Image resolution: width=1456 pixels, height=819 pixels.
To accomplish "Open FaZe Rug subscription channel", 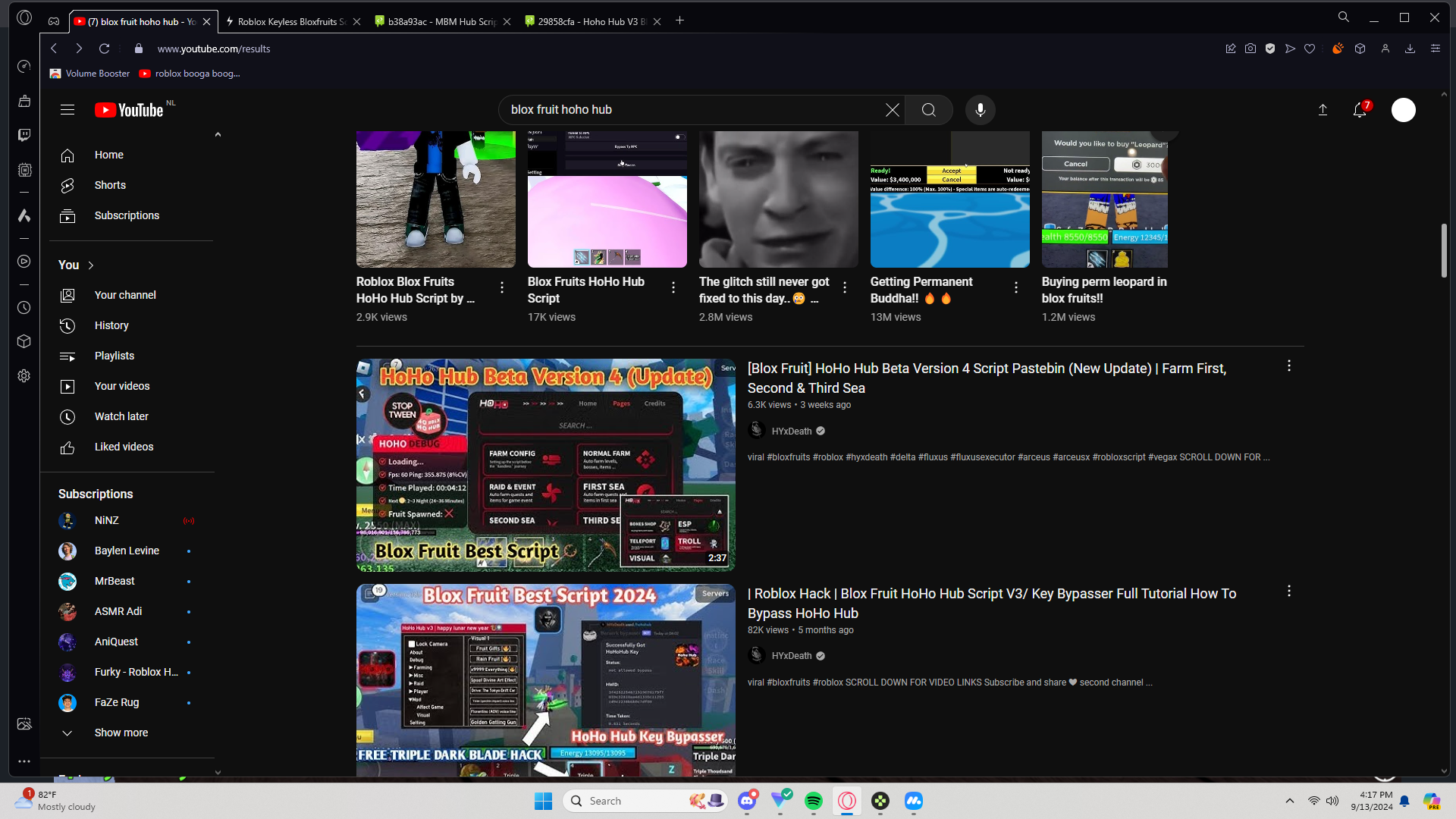I will (117, 702).
